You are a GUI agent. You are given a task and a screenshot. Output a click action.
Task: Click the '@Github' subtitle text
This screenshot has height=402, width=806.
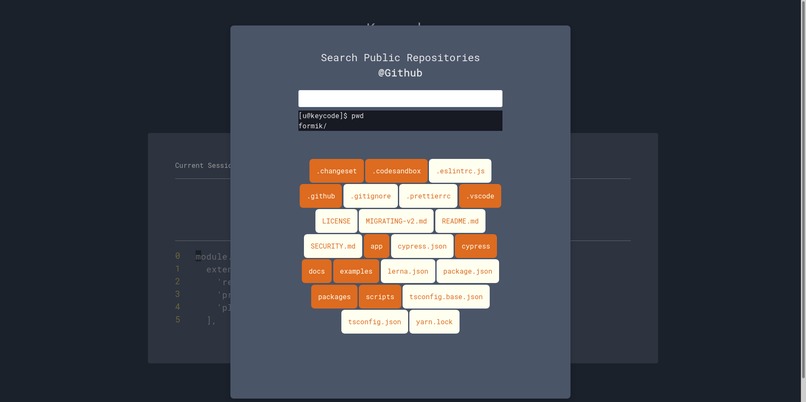coord(400,73)
